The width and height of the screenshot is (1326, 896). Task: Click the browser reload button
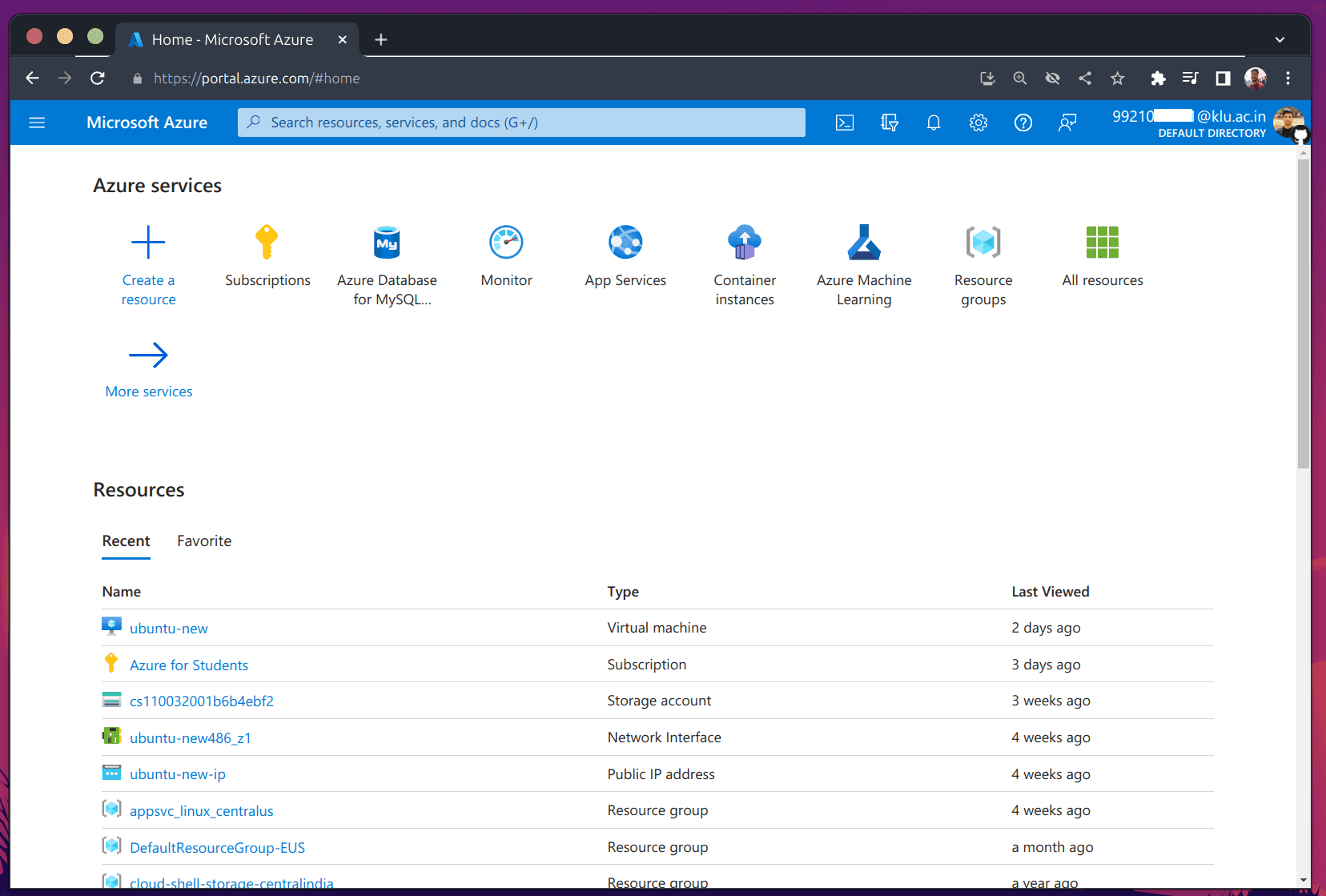(x=98, y=78)
